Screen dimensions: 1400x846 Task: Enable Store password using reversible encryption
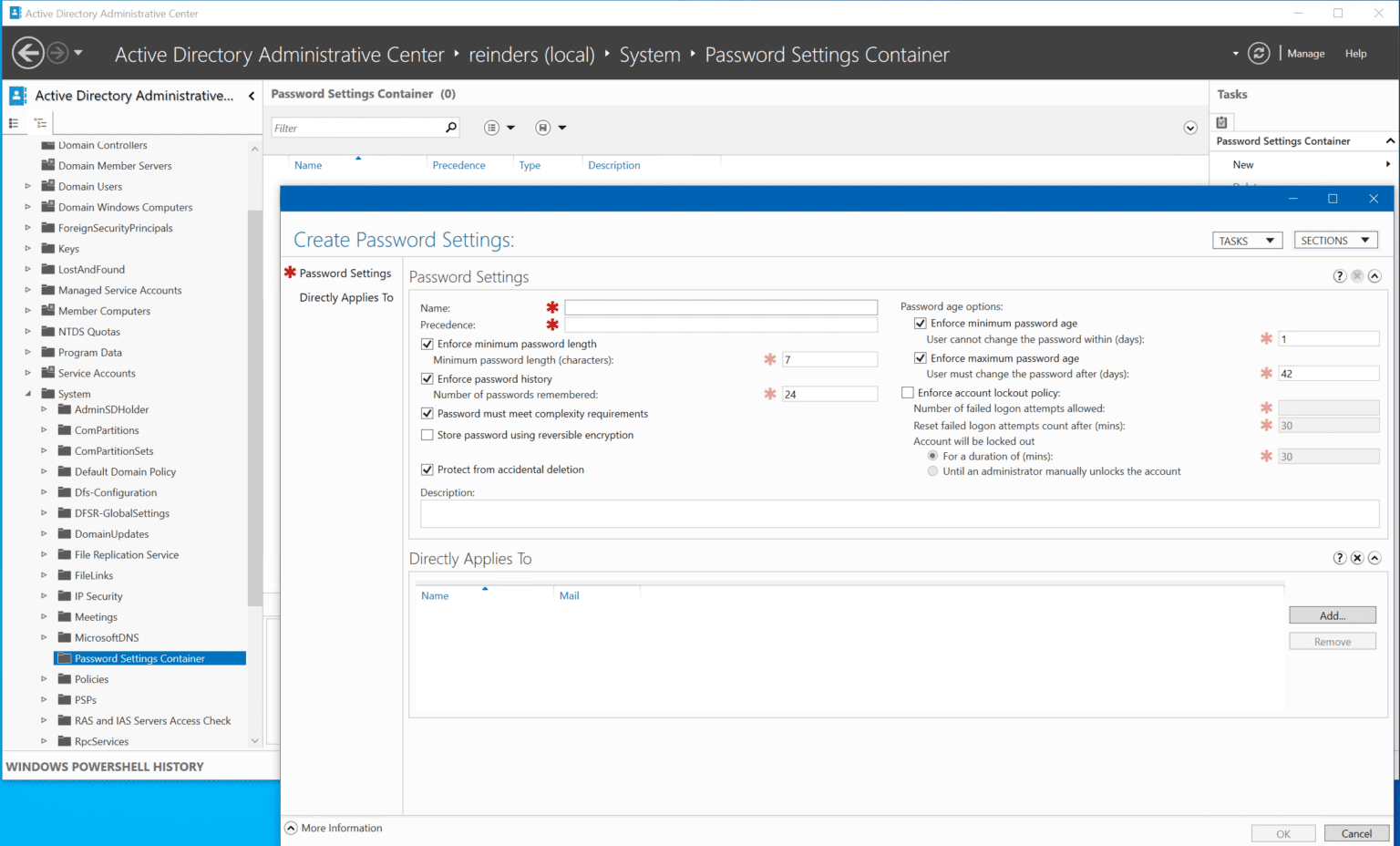click(427, 435)
